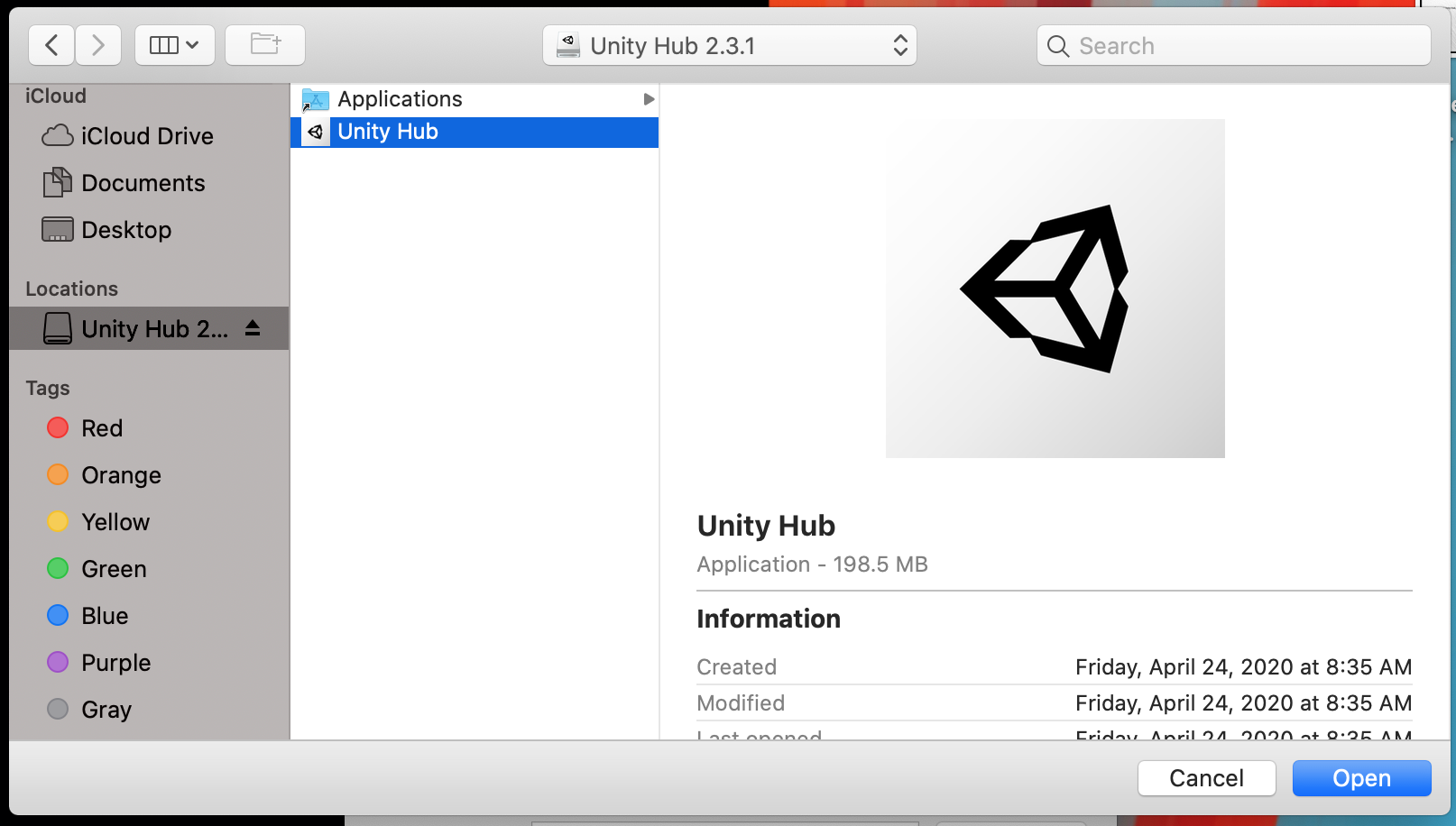Screen dimensions: 1456x826
Task: Select Documents in the sidebar
Action: click(x=124, y=183)
